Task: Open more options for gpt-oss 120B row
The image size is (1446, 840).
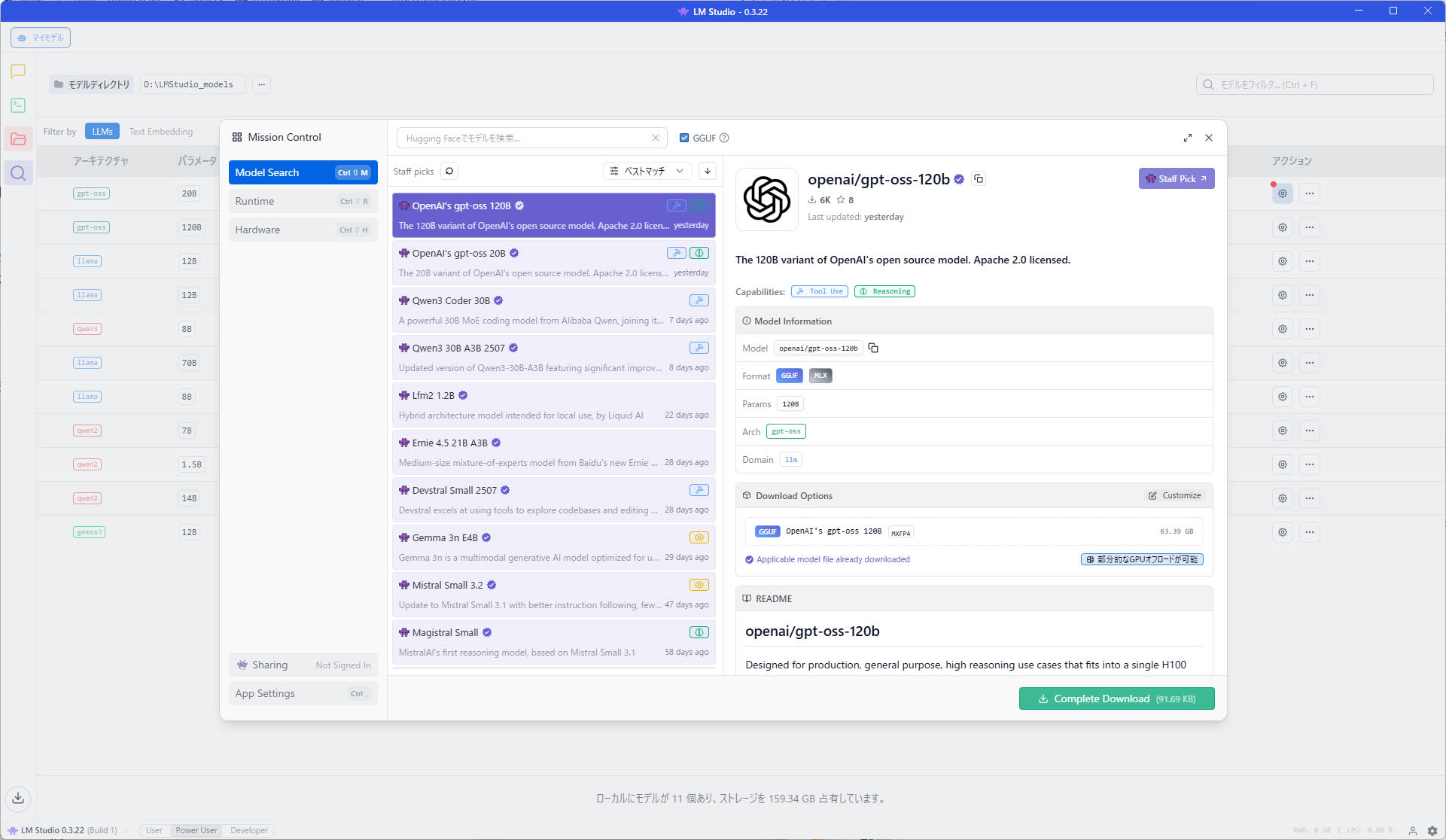Action: pos(1310,227)
